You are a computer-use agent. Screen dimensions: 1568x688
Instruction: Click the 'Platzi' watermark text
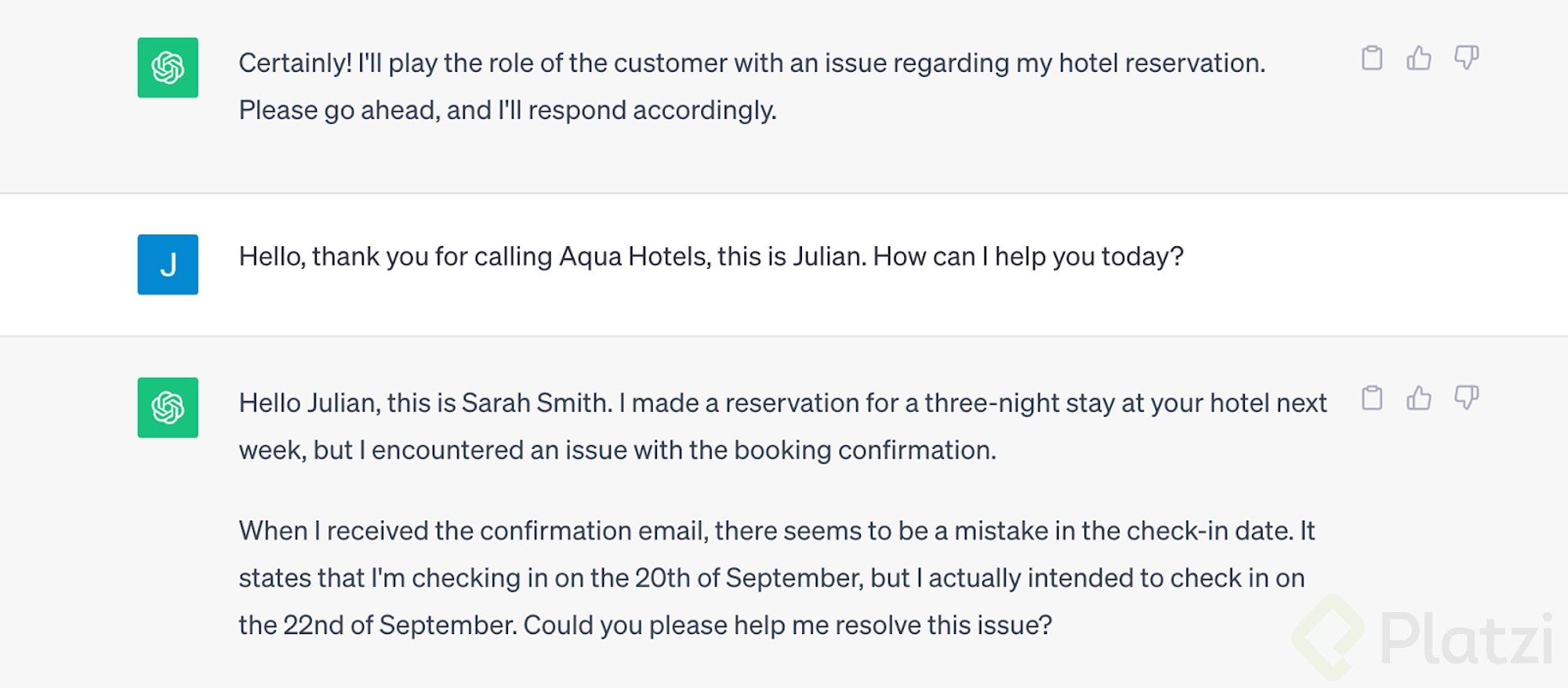(1465, 639)
